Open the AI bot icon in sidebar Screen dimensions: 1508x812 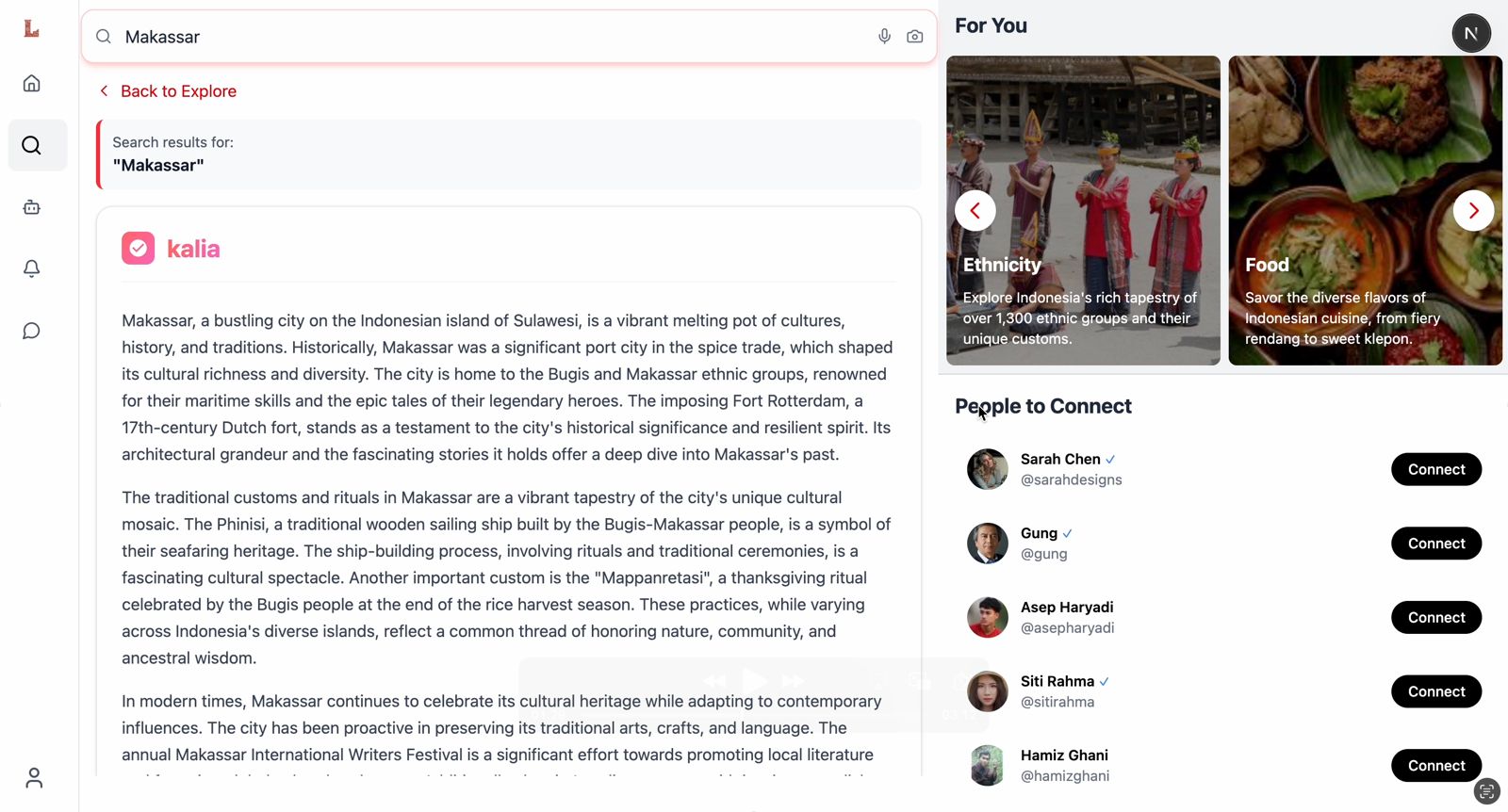click(32, 207)
